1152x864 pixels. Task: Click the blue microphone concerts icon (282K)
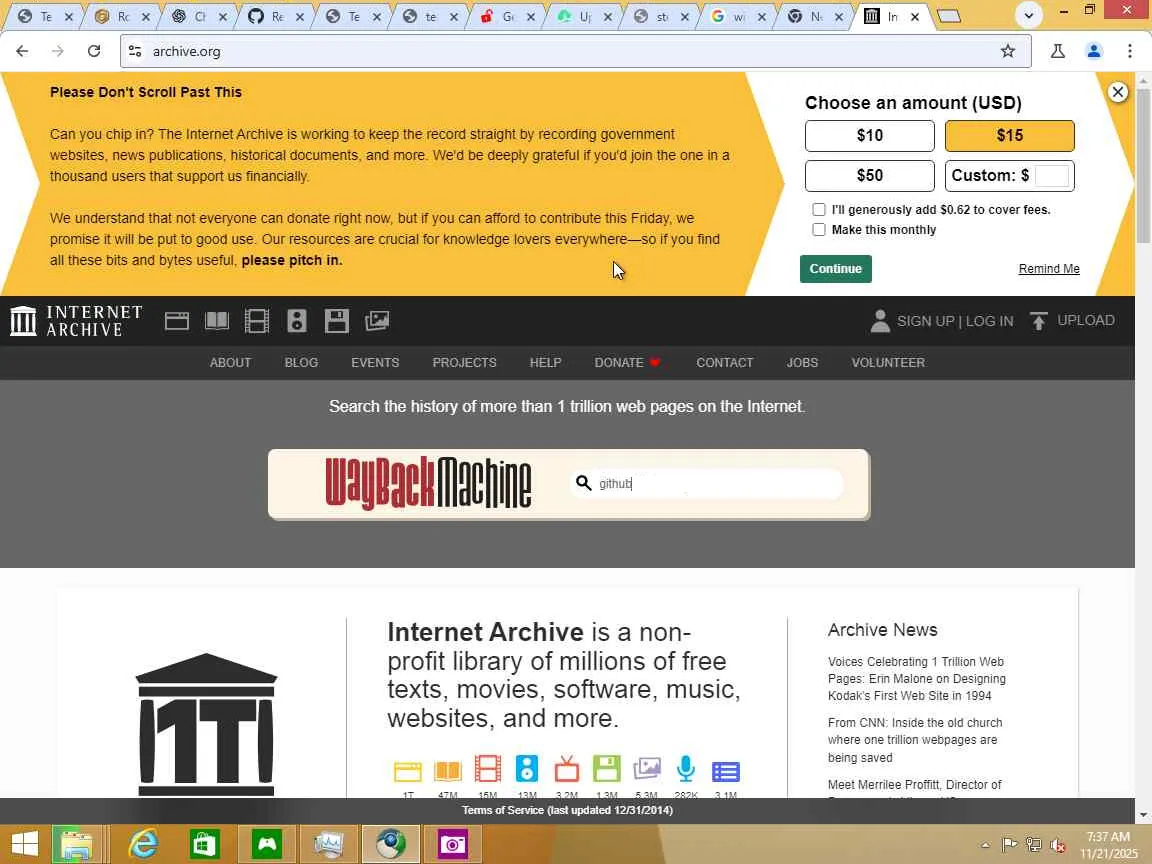(x=686, y=769)
